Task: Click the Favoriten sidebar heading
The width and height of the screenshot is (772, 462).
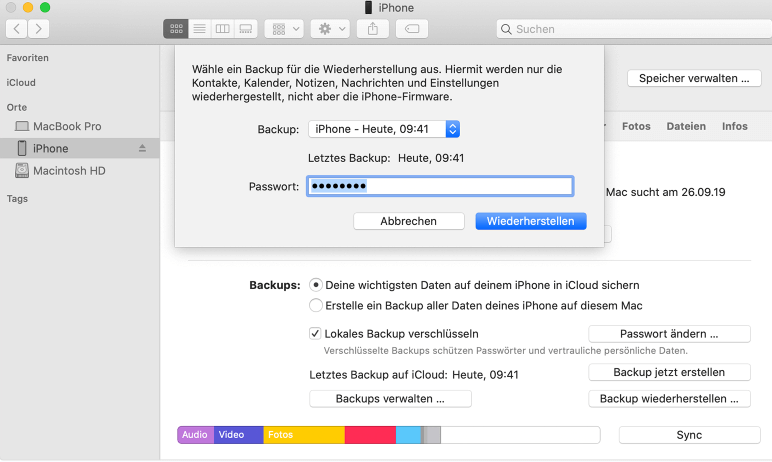Action: (28, 58)
